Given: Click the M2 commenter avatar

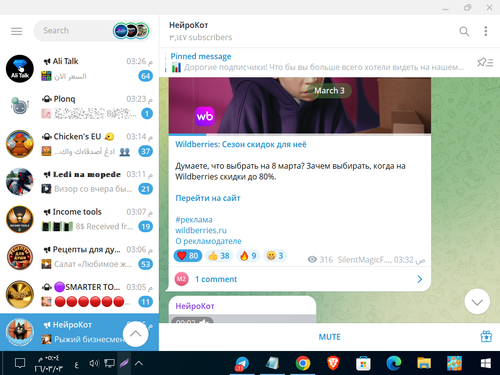Looking at the screenshot, I should tap(181, 279).
